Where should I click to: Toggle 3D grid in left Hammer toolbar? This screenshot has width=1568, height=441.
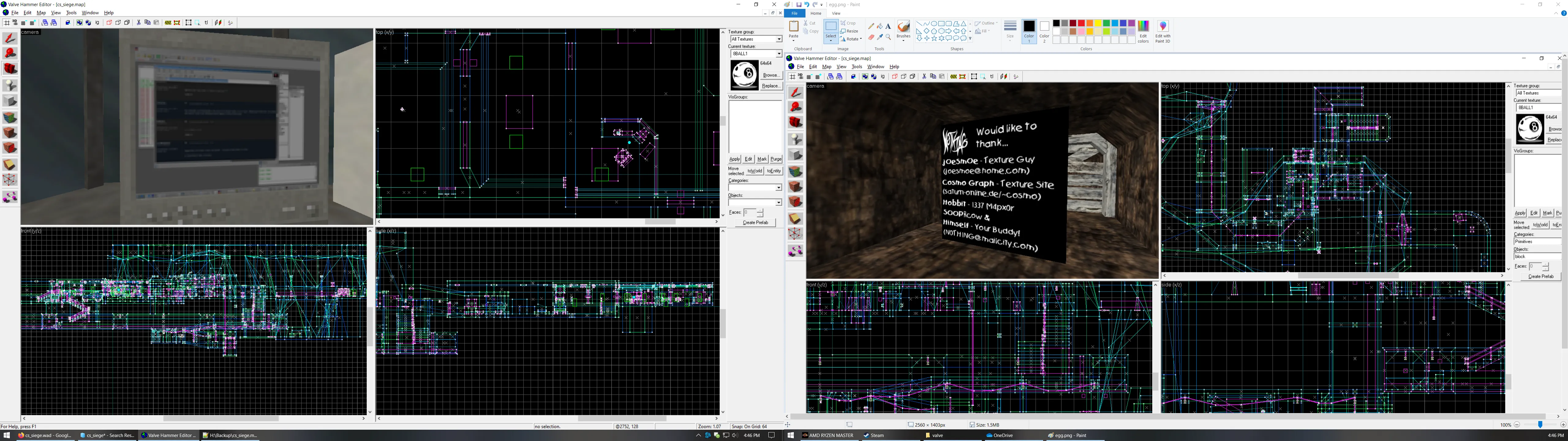coord(15,23)
